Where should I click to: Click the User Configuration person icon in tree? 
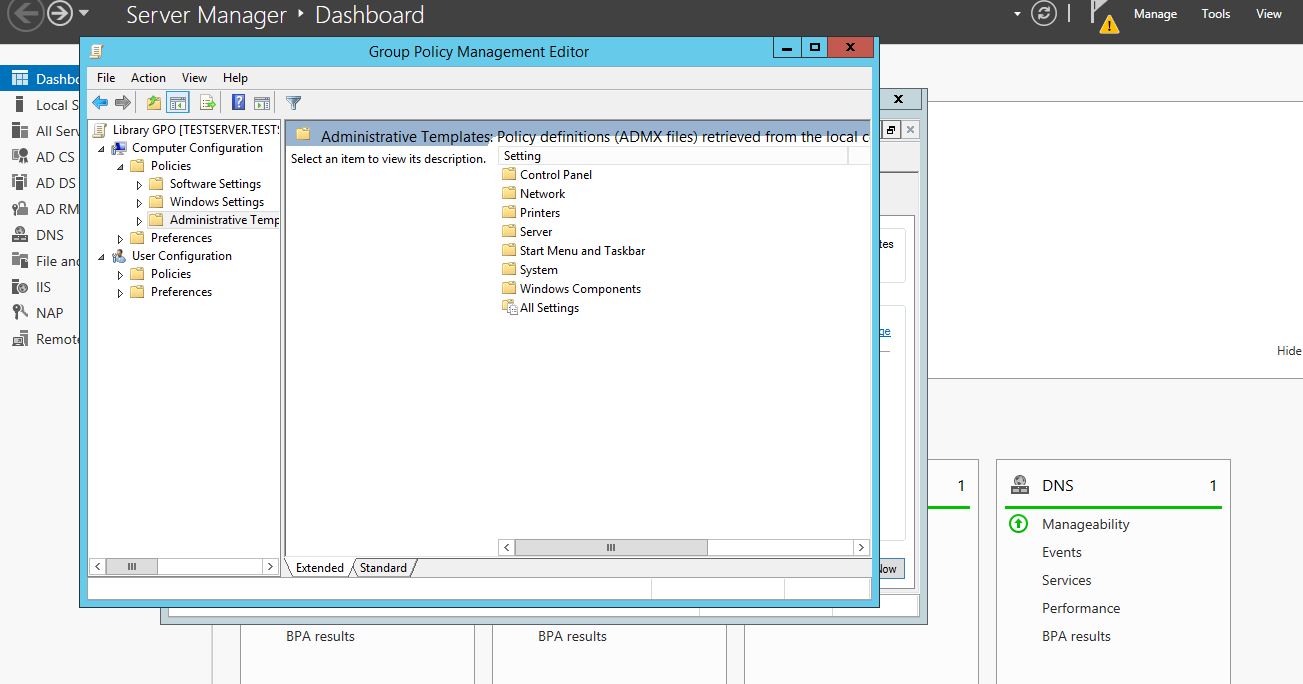tap(119, 256)
